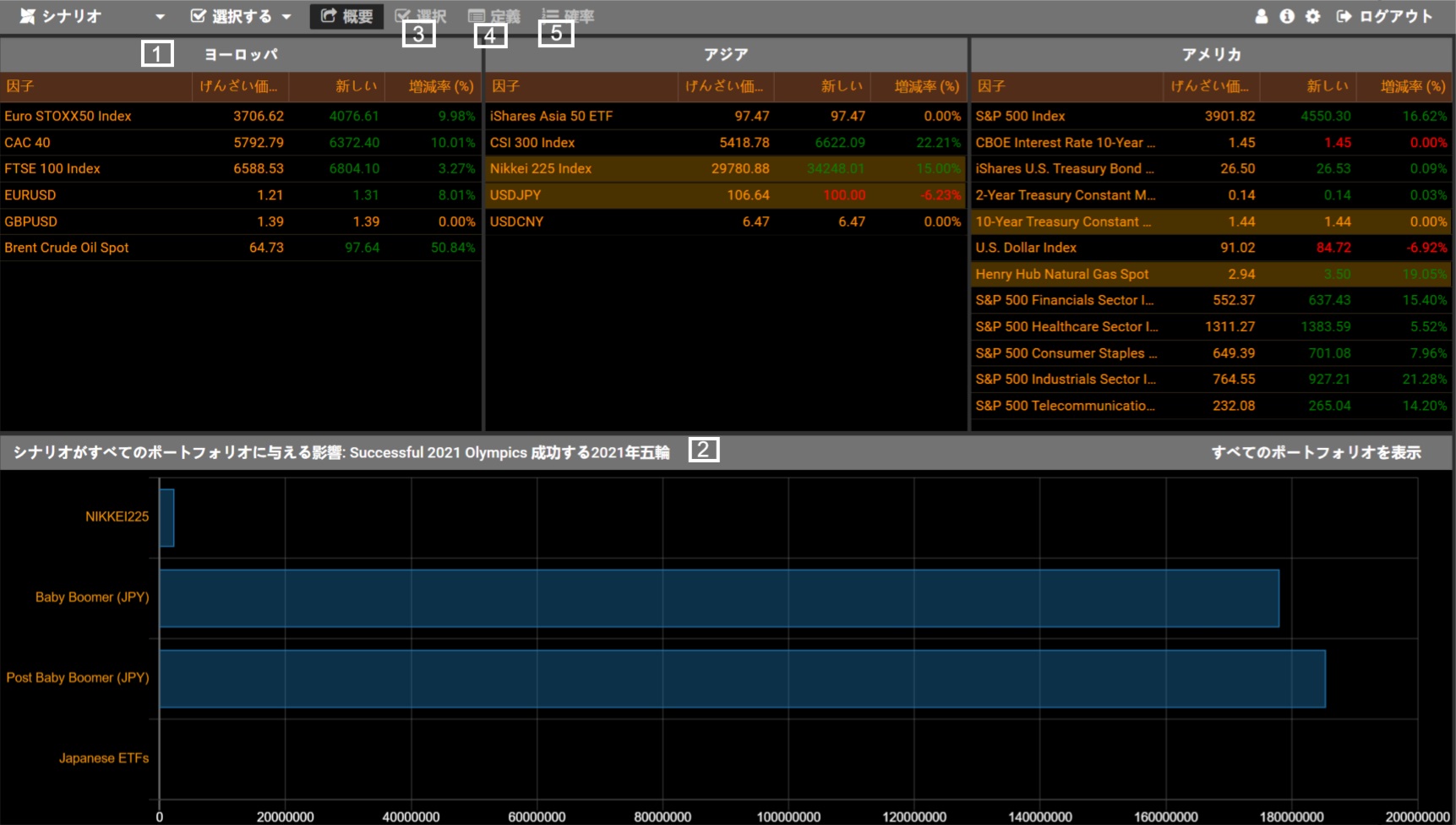
Task: Click the Baby Boomer (JPY) chart bar
Action: point(719,598)
